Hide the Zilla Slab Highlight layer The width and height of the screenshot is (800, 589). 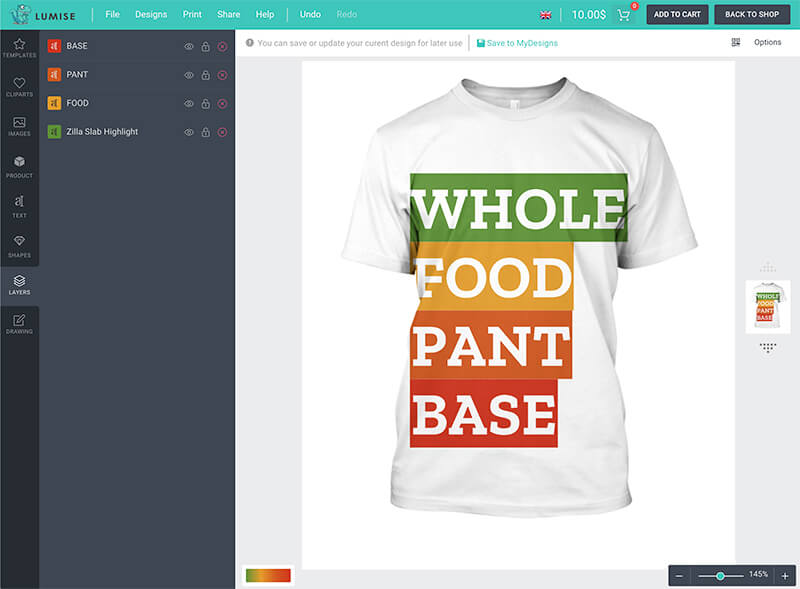(189, 132)
